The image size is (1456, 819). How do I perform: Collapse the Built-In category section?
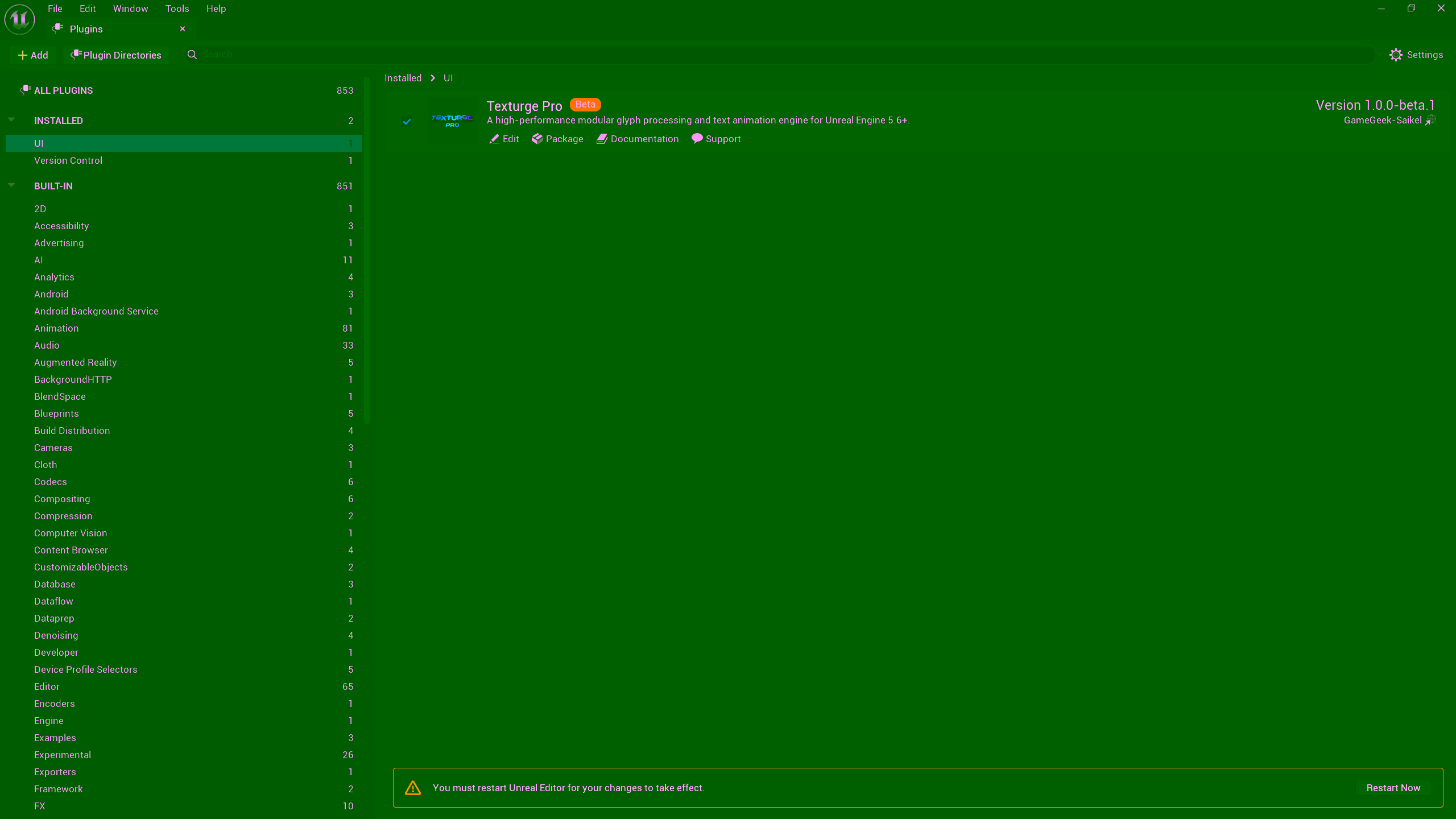pyautogui.click(x=11, y=185)
